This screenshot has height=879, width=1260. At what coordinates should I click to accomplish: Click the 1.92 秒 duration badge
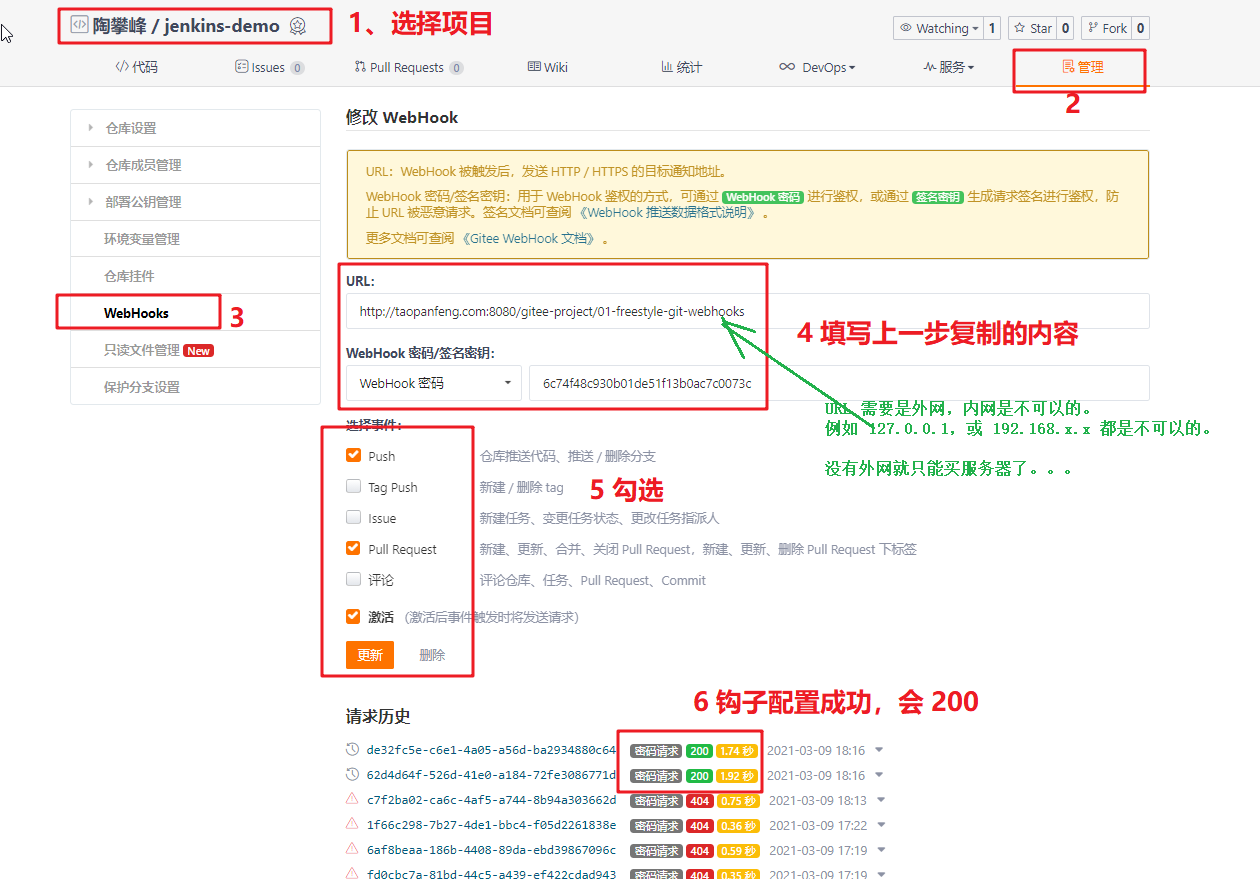point(737,776)
